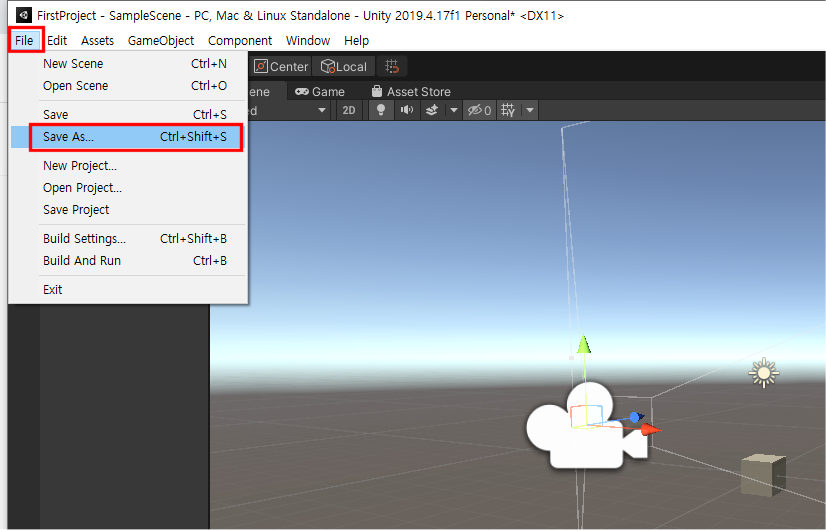Click the blue Z-axis move handle

(636, 418)
